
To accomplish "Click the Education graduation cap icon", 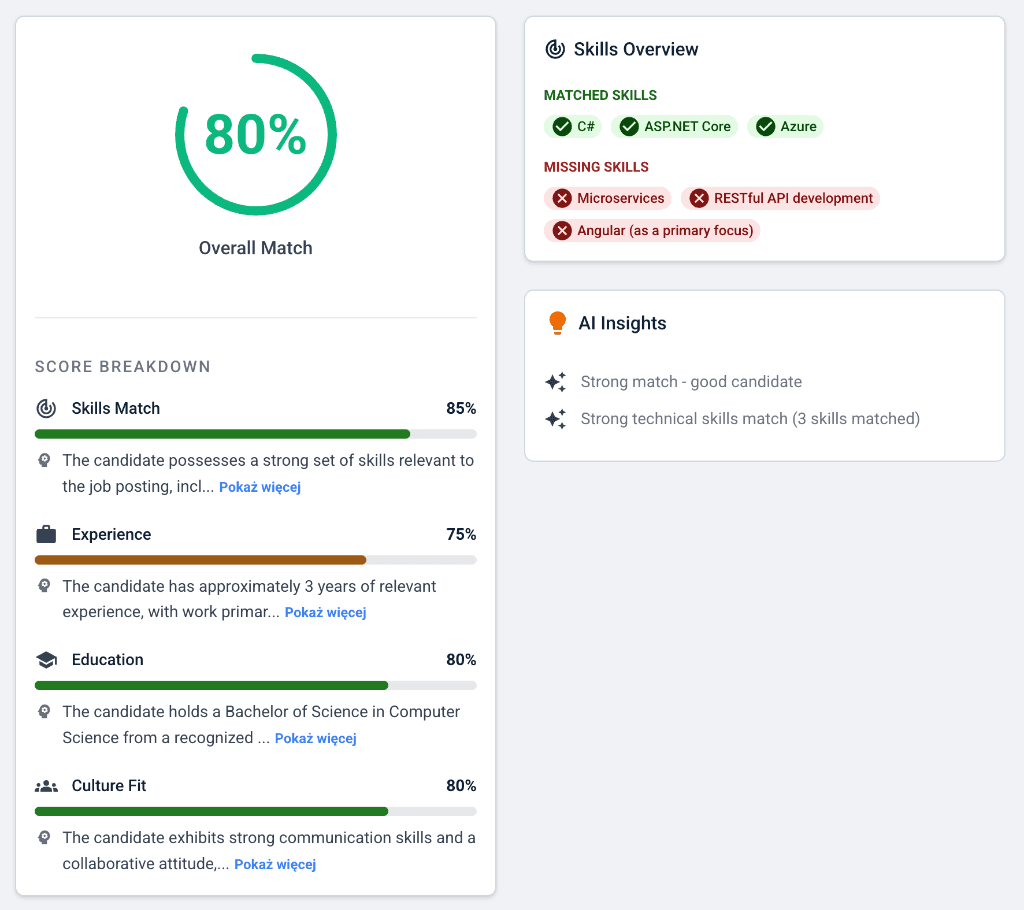I will pos(46,660).
